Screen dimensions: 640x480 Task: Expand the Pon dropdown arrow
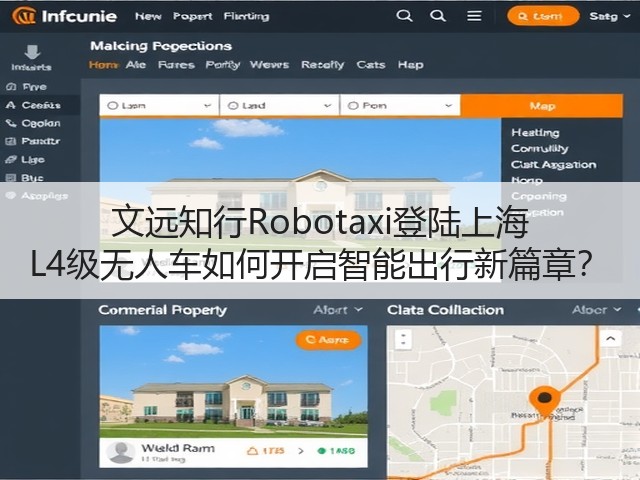(x=448, y=106)
